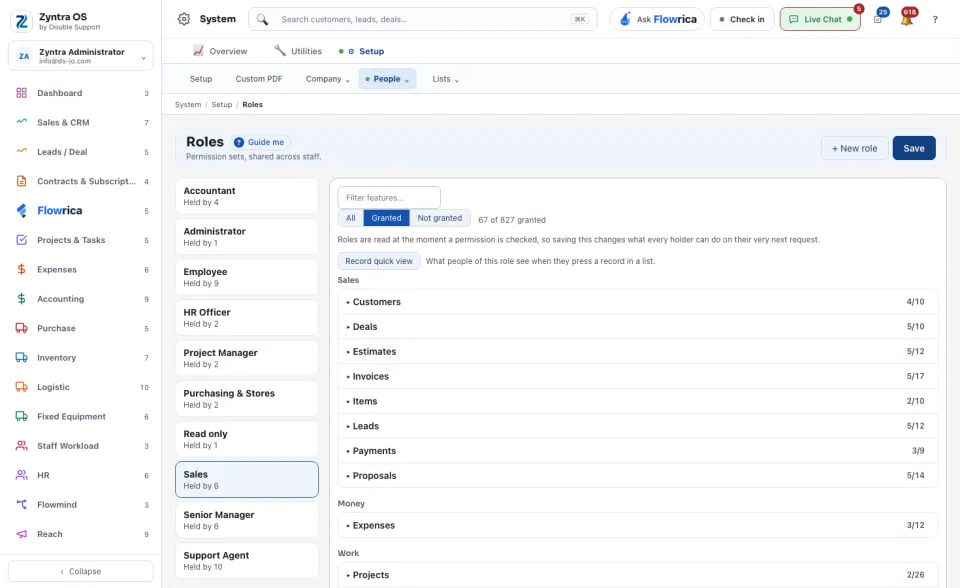Expand the Deals permissions row

(637, 327)
